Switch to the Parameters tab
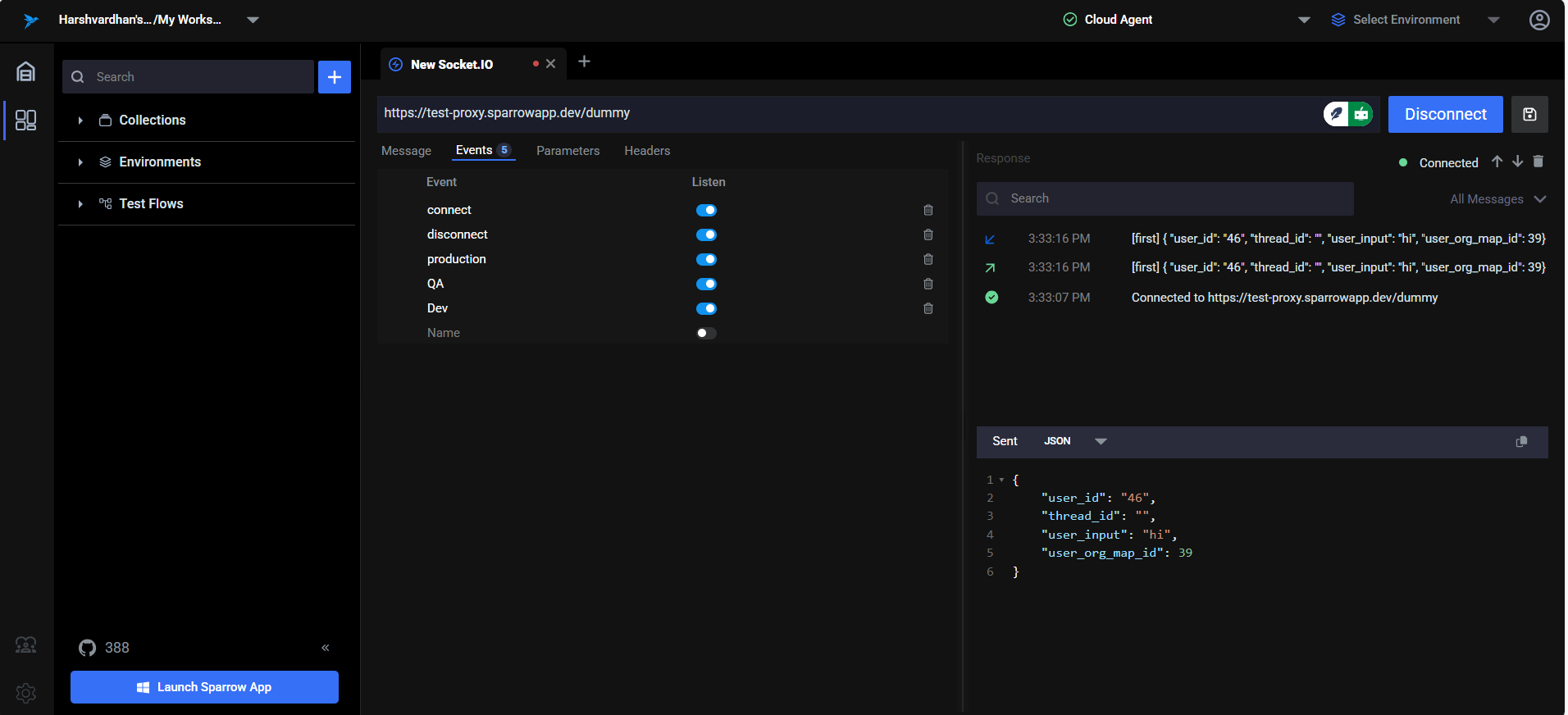This screenshot has height=715, width=1568. click(567, 151)
